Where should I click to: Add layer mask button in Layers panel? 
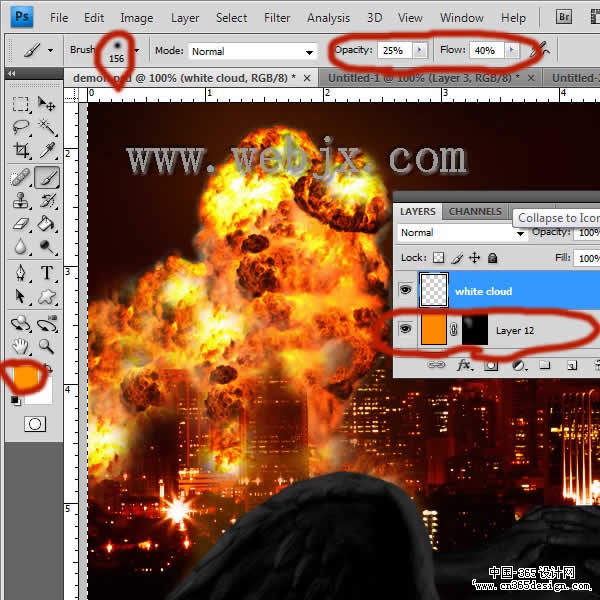coord(491,365)
